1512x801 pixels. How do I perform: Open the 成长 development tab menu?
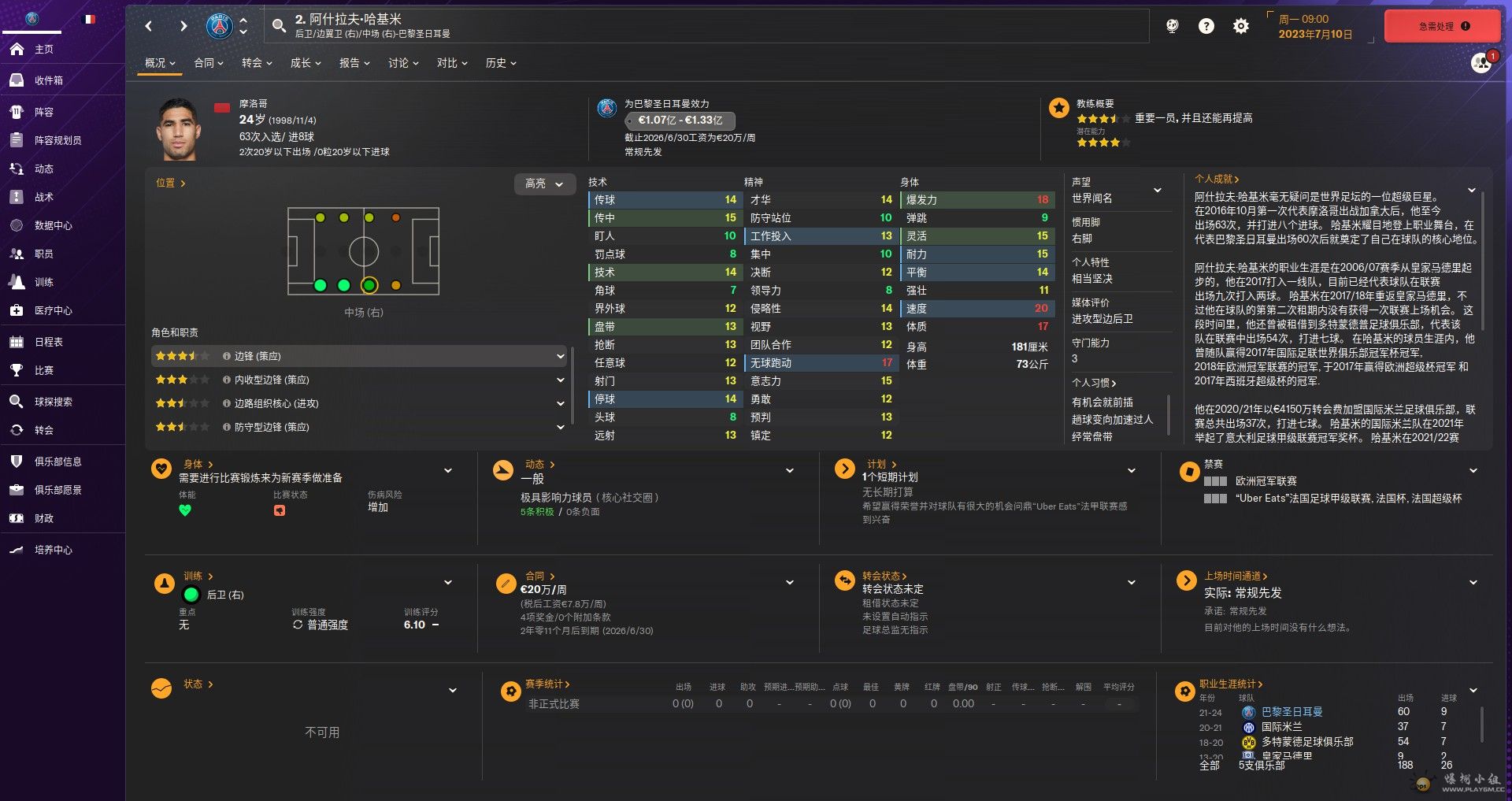click(306, 63)
